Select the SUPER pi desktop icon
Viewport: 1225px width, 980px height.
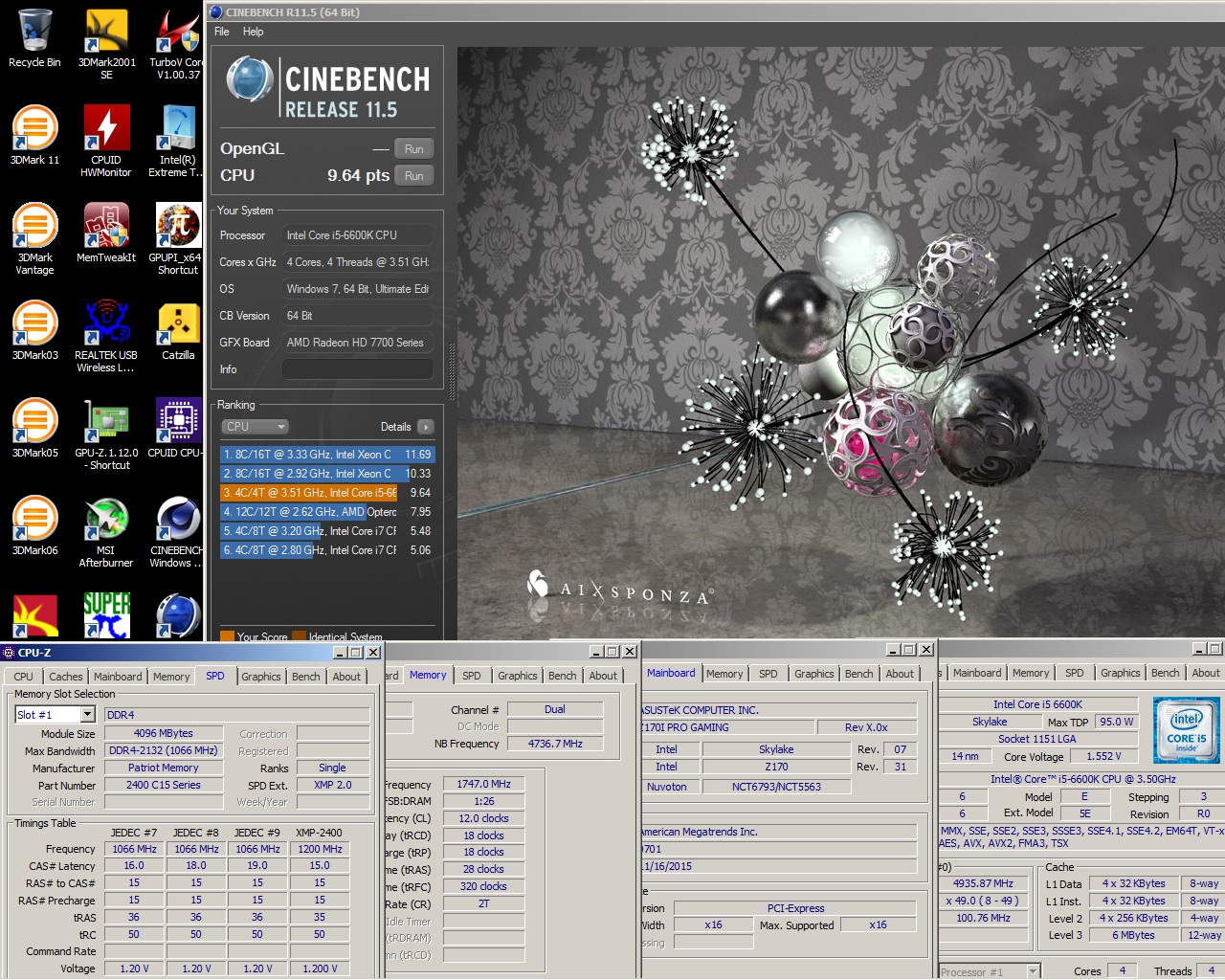tap(106, 615)
